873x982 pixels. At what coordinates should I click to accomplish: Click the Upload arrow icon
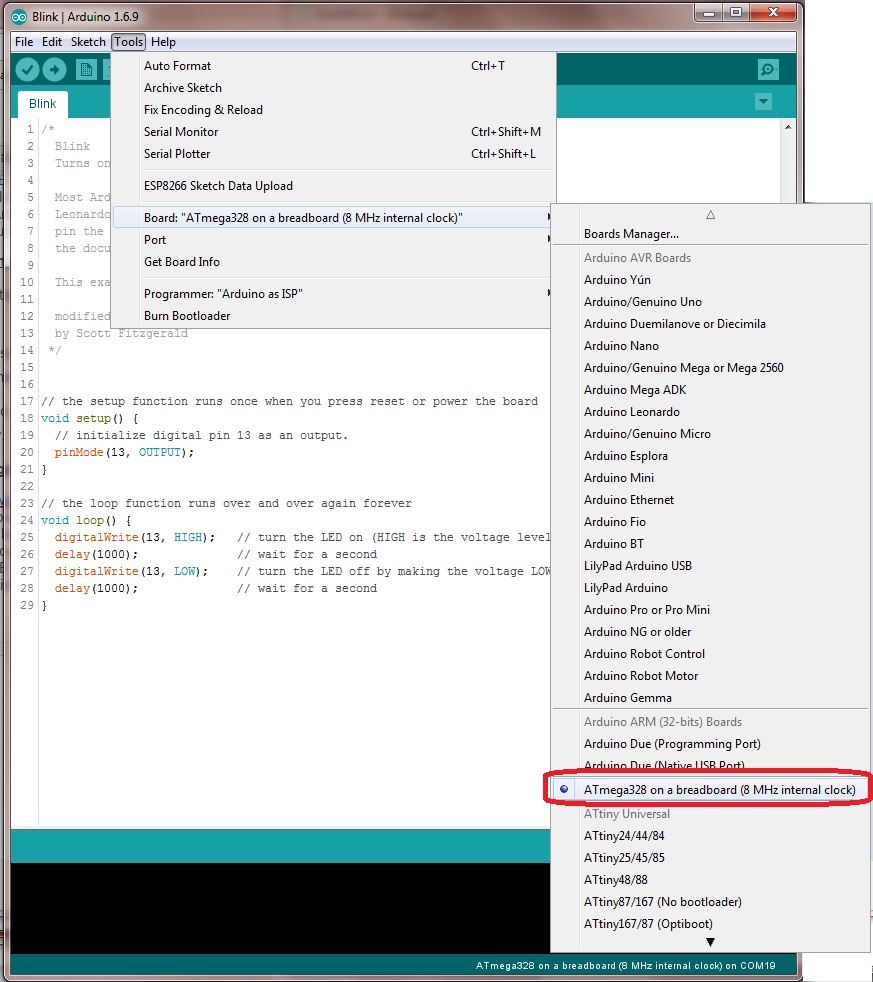coord(54,70)
